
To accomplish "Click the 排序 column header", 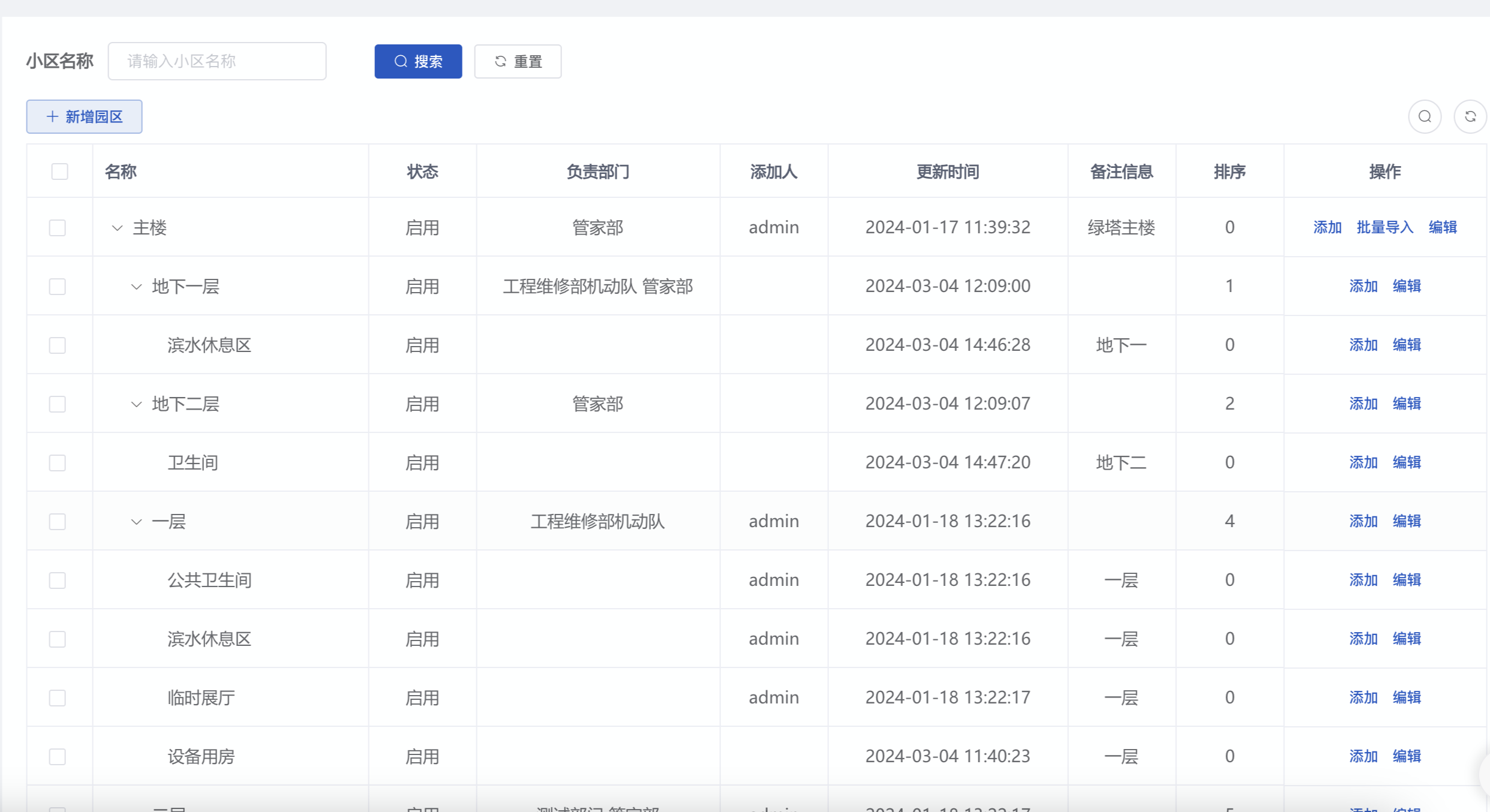I will [1230, 172].
